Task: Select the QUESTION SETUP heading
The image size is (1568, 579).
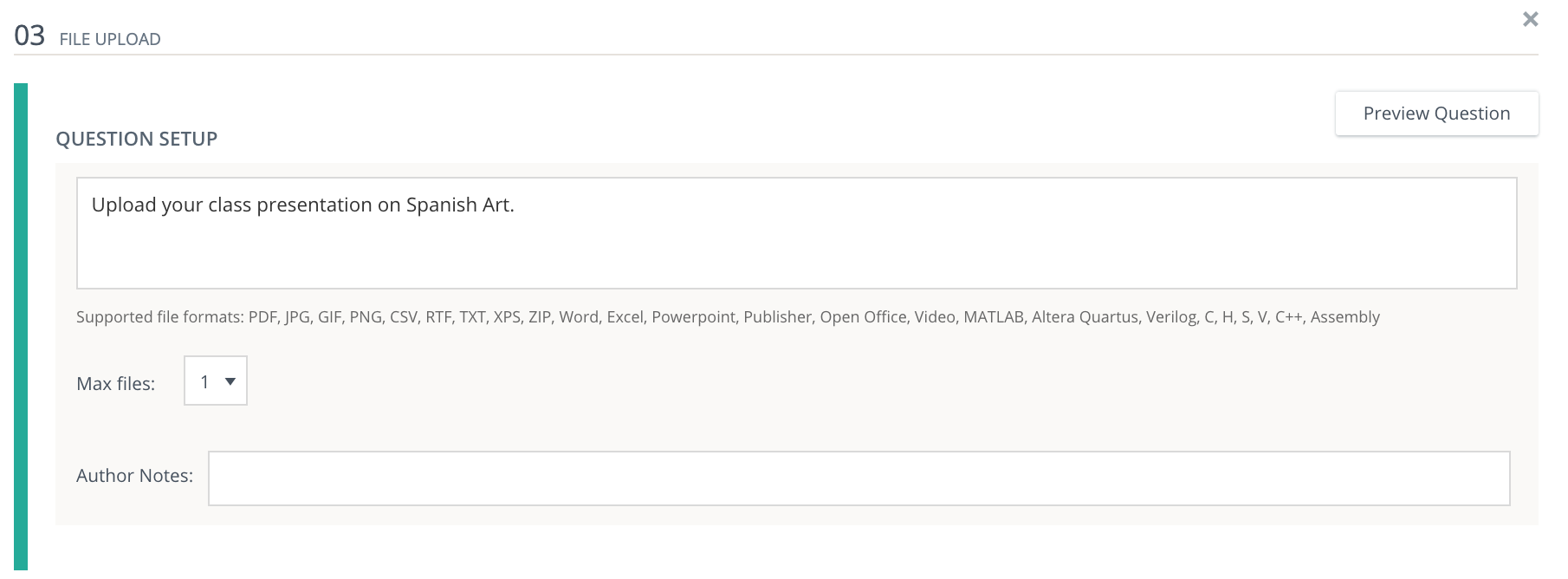Action: [136, 139]
